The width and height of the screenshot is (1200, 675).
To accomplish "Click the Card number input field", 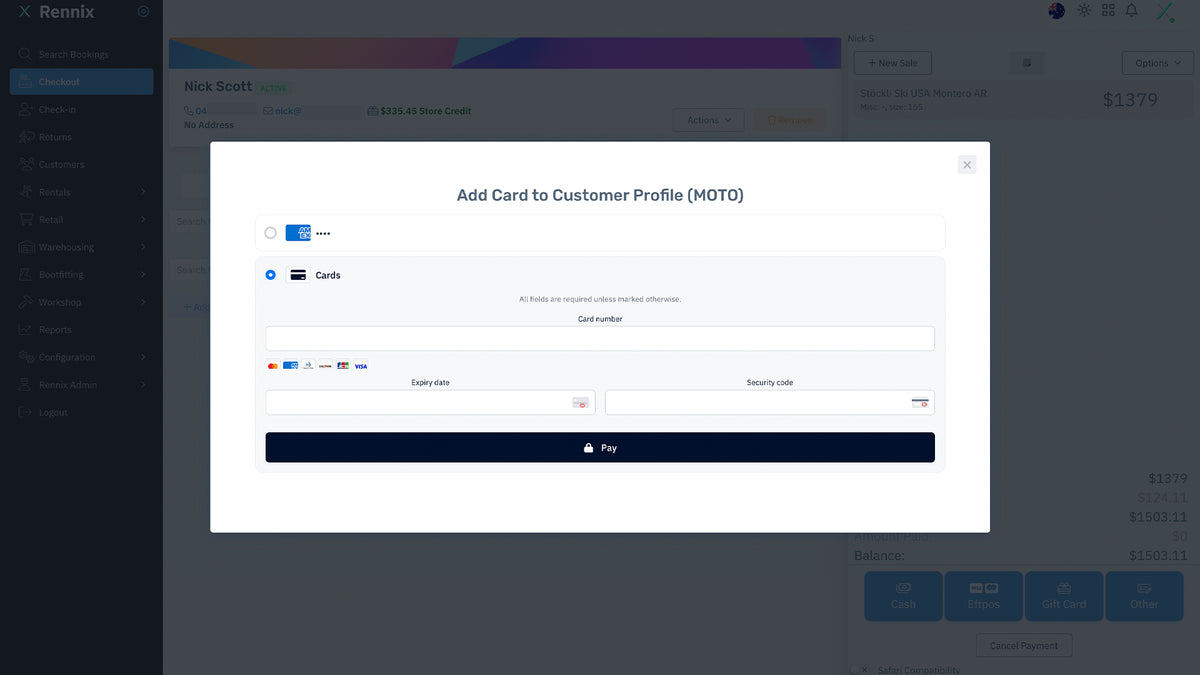I will [600, 338].
